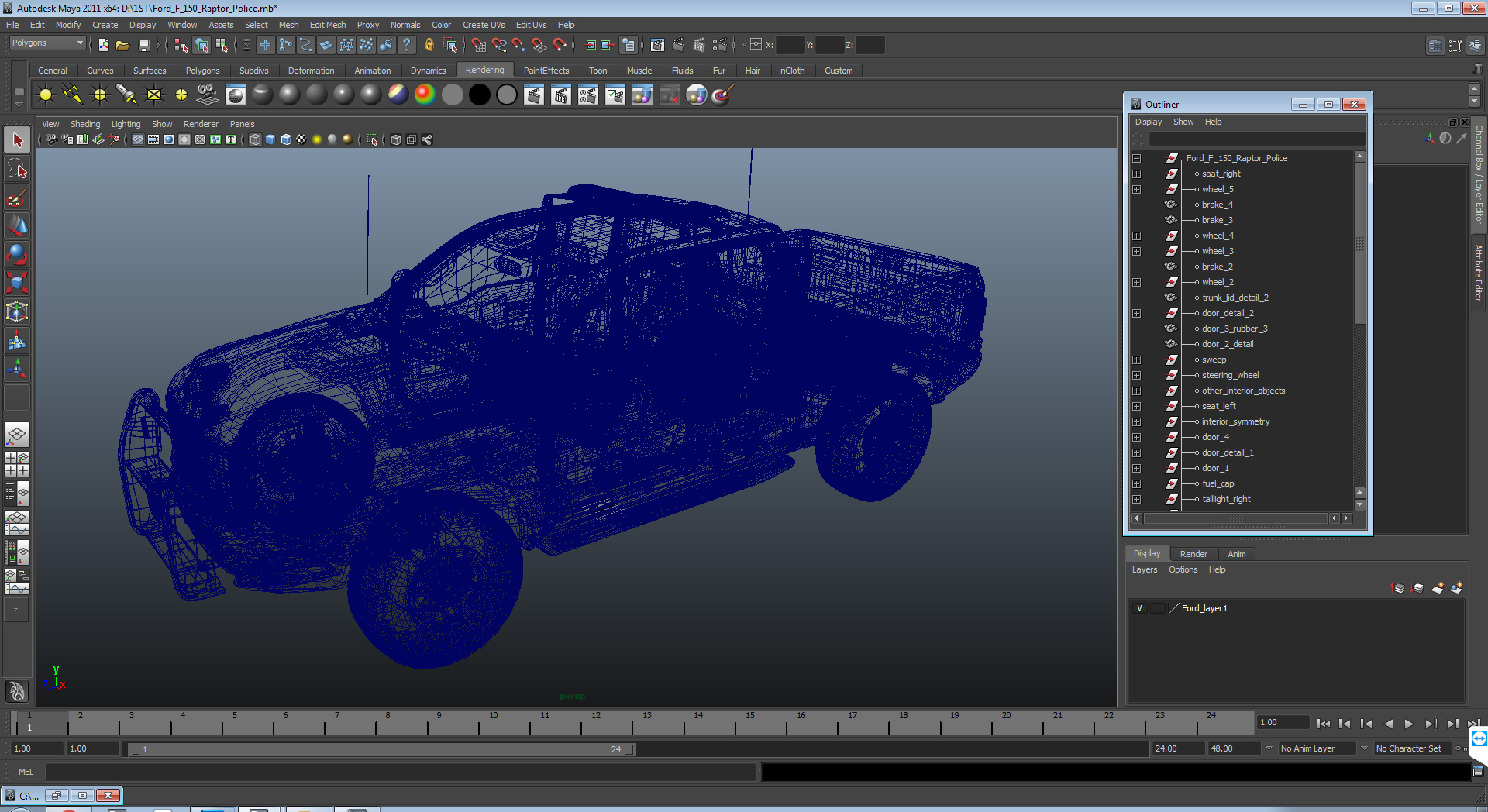Open the viewport Shading menu

coord(85,124)
